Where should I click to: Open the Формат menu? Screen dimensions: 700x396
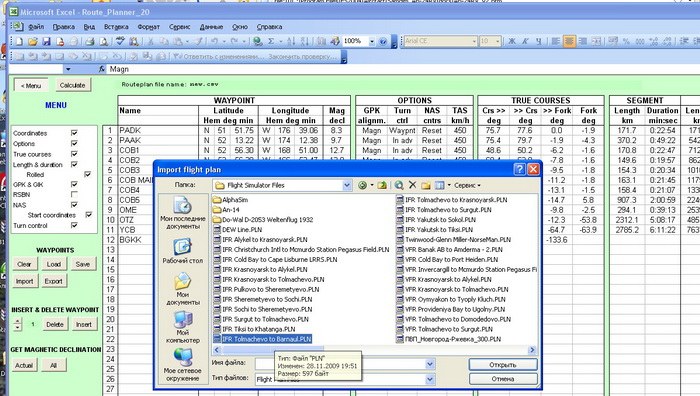click(149, 27)
